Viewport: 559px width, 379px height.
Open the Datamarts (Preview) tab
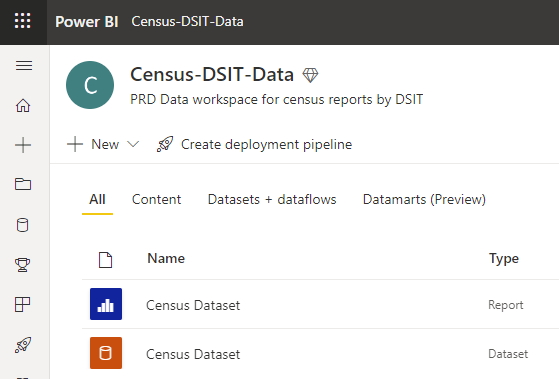pos(424,199)
